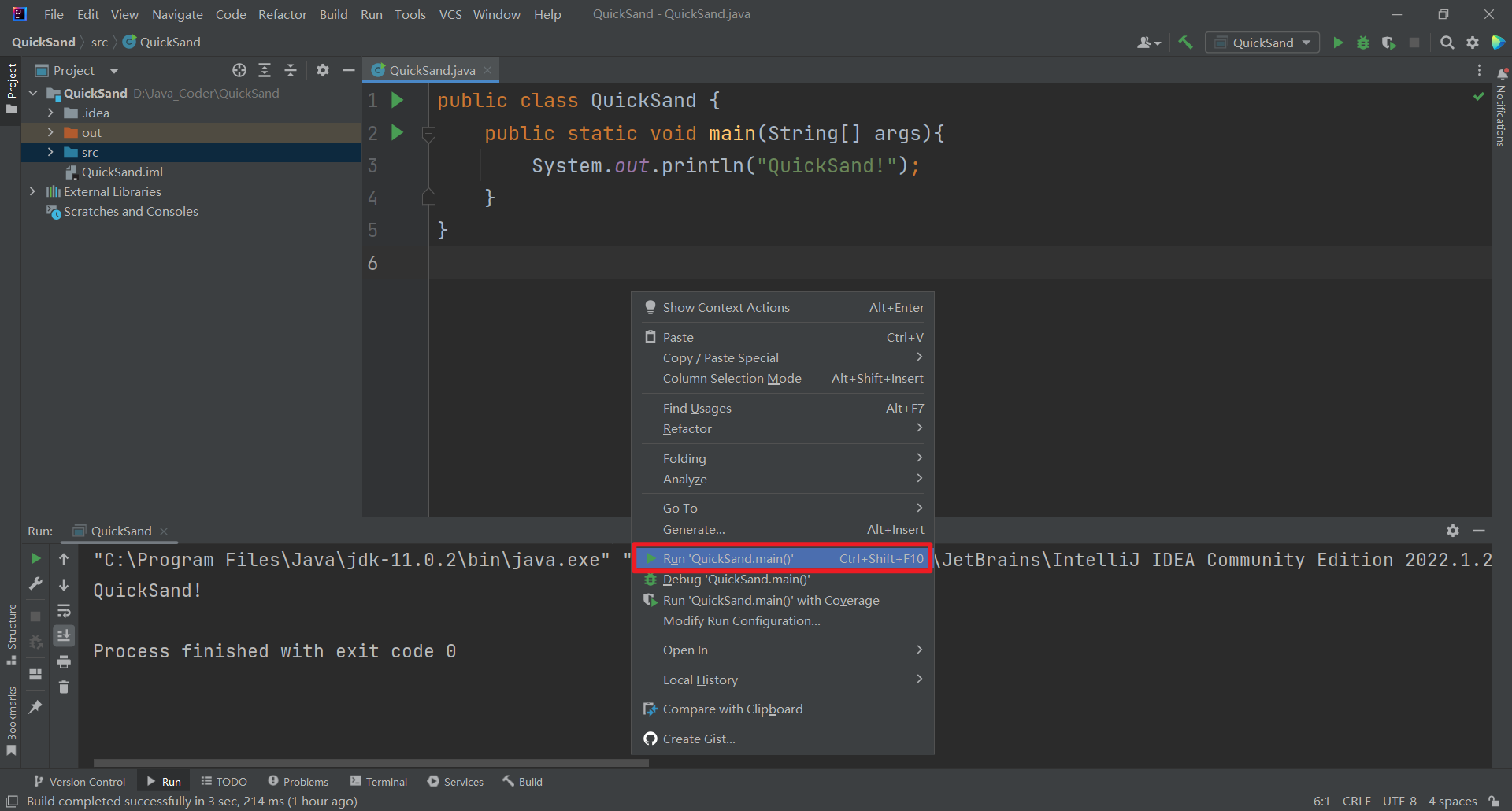Screen dimensions: 1512x811
Task: Toggle soft-wrap in the Run console
Action: coord(64,611)
